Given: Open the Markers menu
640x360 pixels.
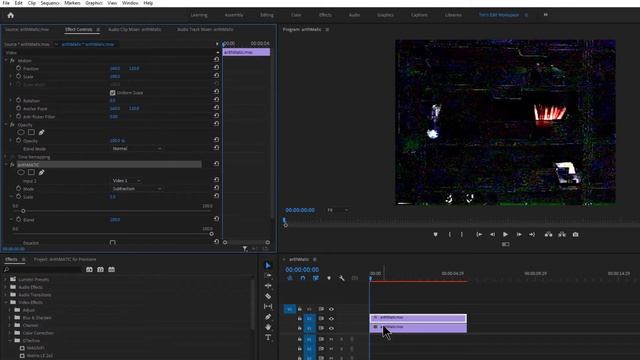Looking at the screenshot, I should click(72, 3).
